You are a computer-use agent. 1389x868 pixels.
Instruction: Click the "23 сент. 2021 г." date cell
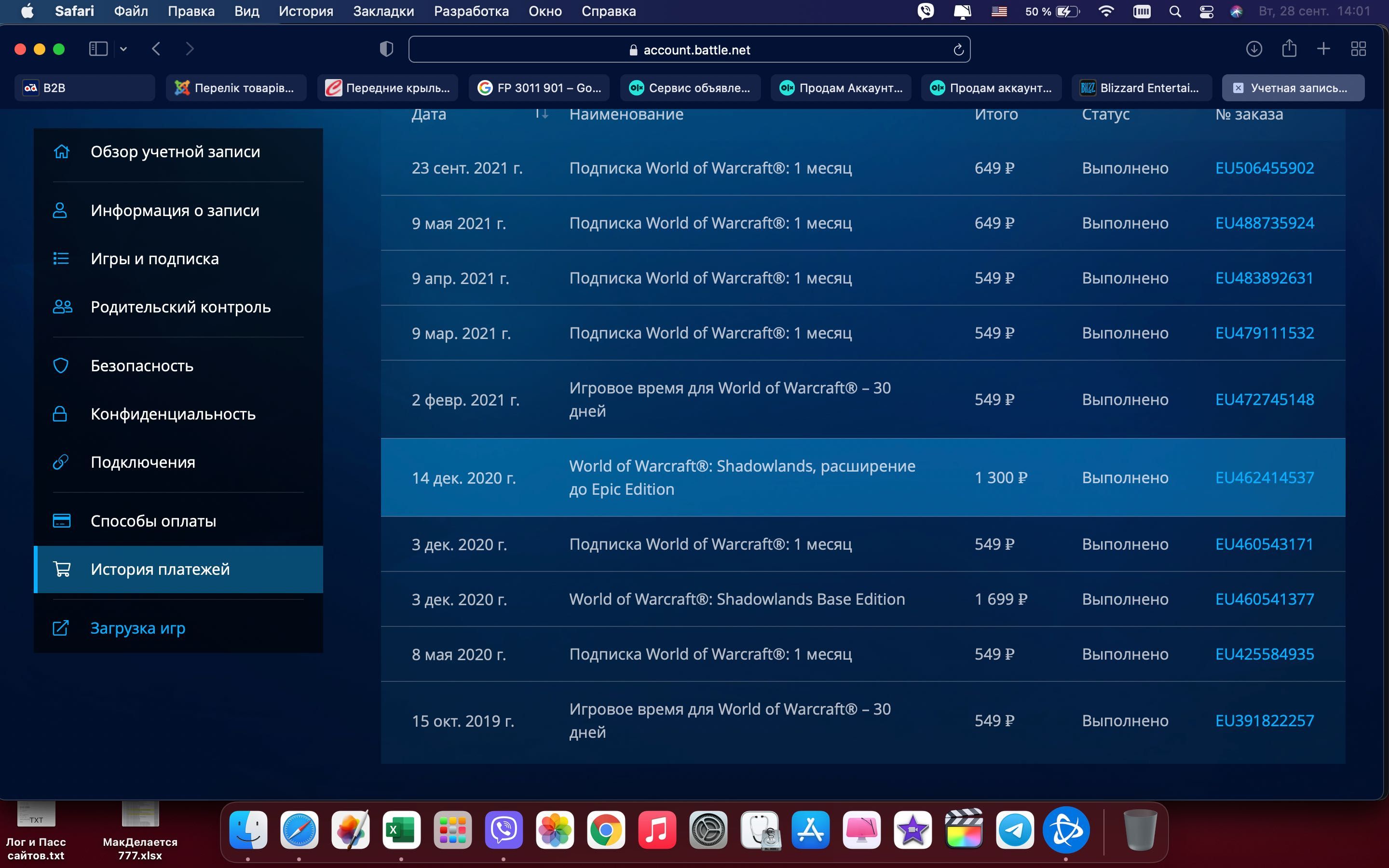pyautogui.click(x=467, y=168)
